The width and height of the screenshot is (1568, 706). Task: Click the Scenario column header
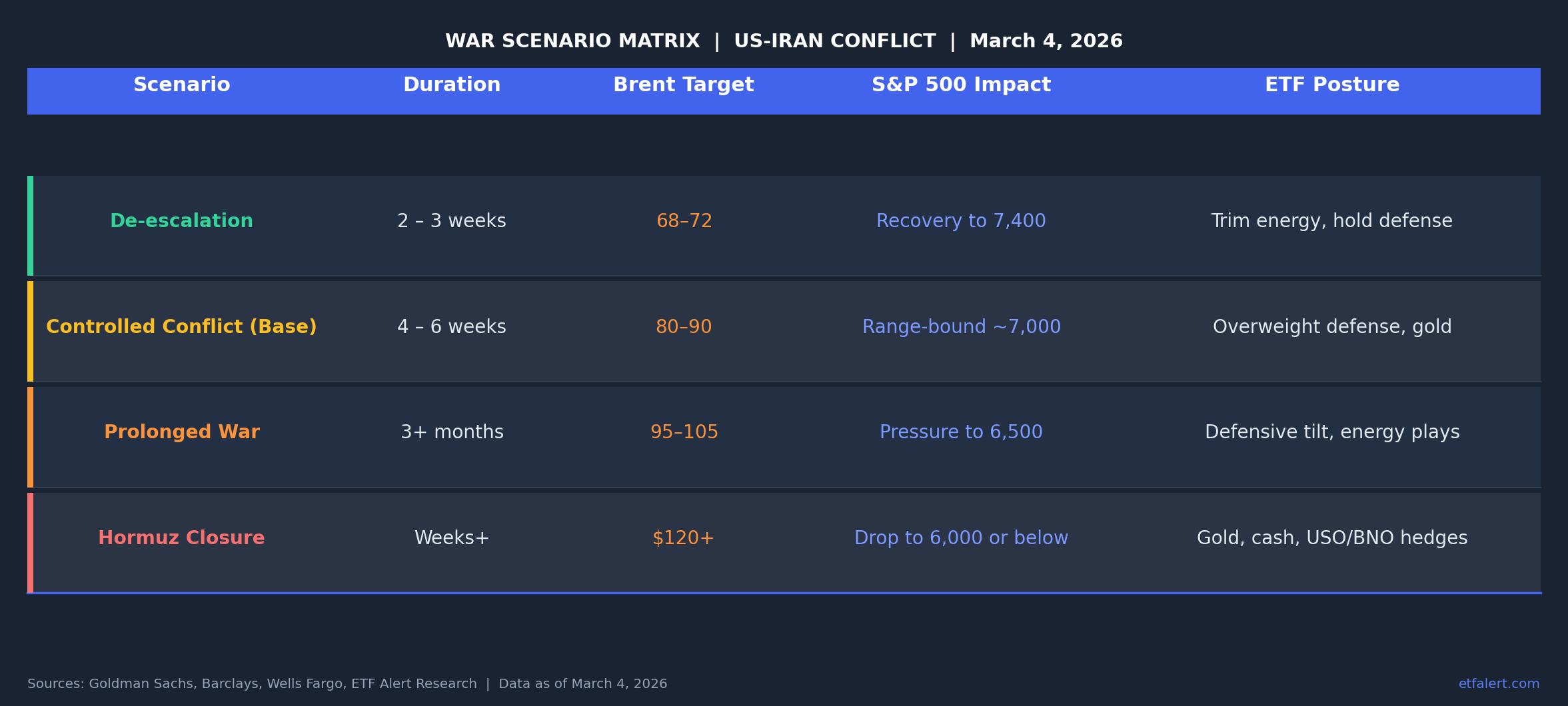tap(181, 85)
